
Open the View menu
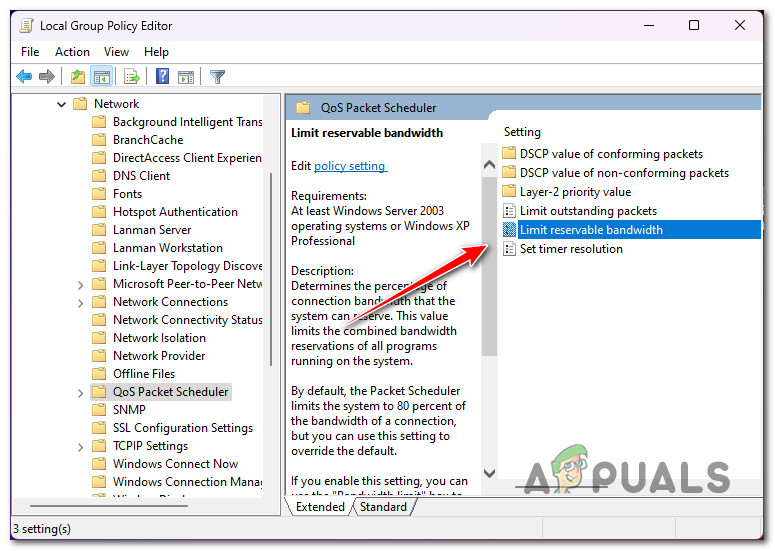(116, 52)
